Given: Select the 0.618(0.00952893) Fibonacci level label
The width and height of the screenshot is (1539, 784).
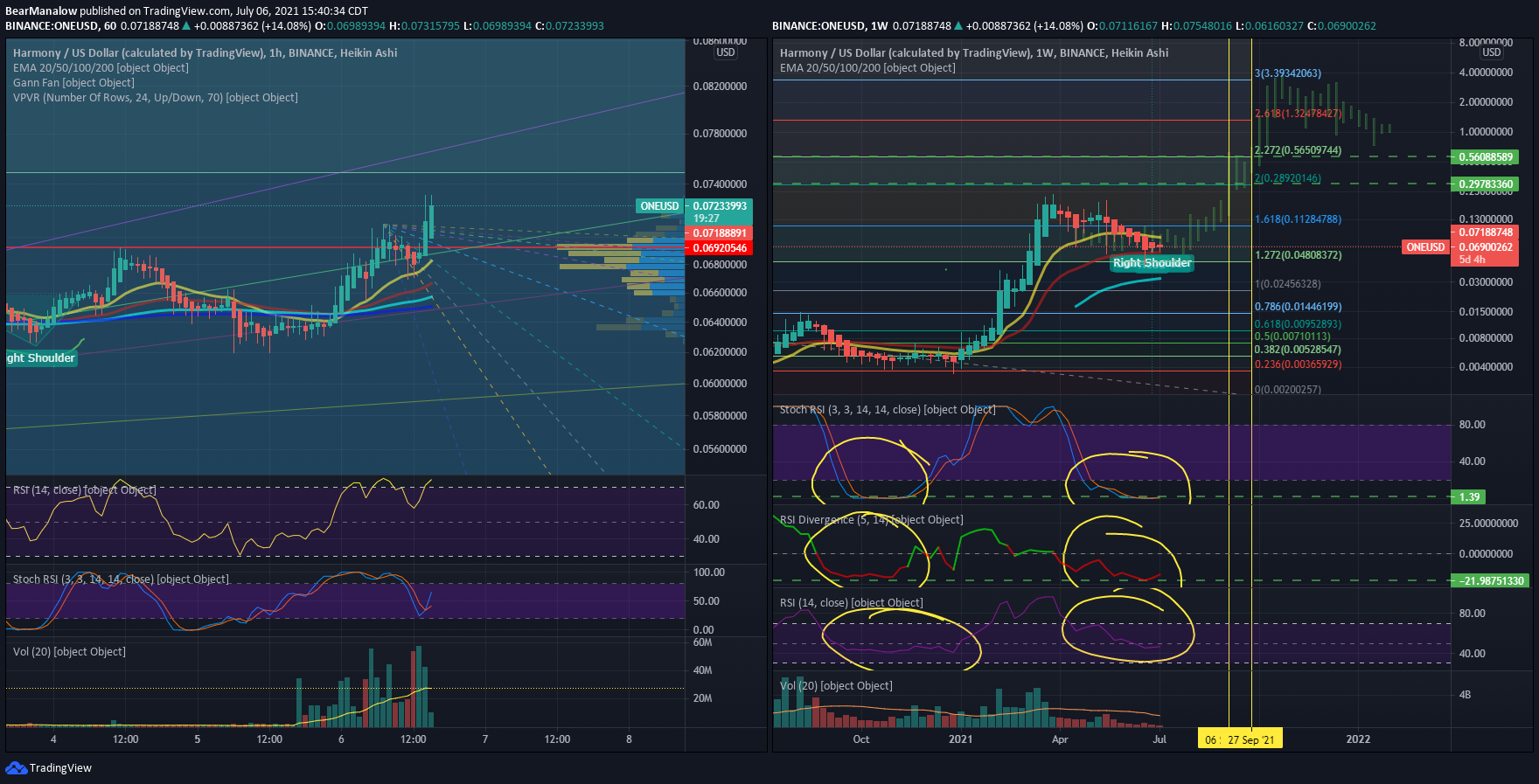Looking at the screenshot, I should coord(1299,324).
